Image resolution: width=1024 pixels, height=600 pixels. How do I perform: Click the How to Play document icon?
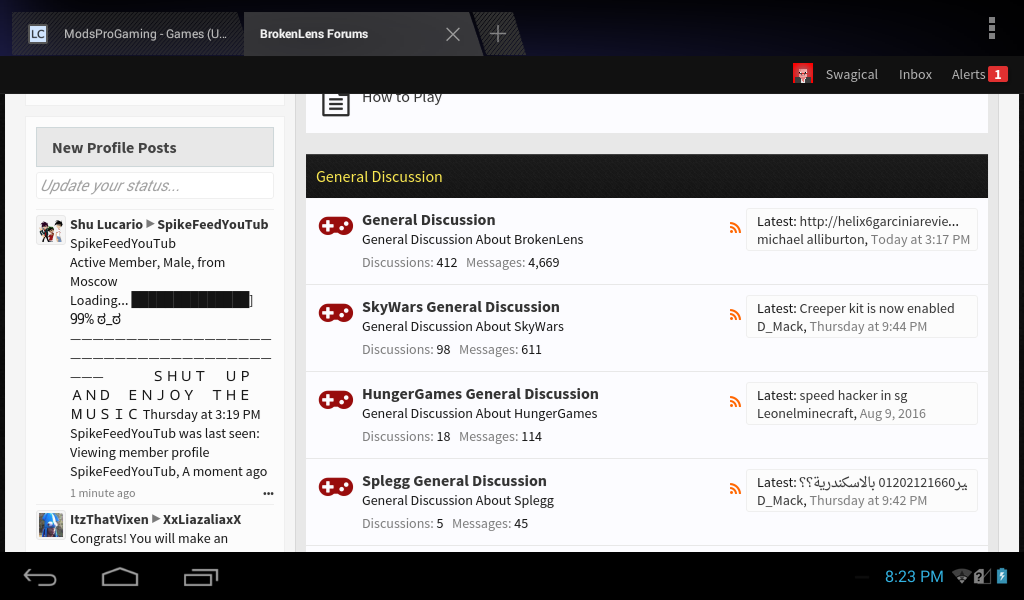point(336,104)
